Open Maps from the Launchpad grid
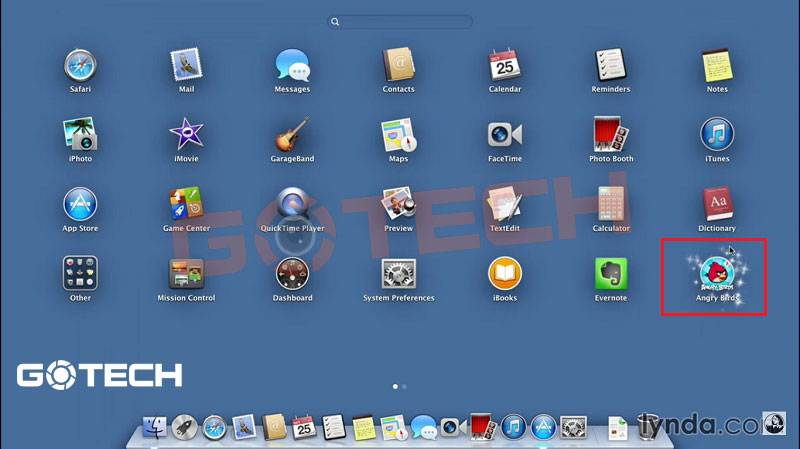 (398, 135)
